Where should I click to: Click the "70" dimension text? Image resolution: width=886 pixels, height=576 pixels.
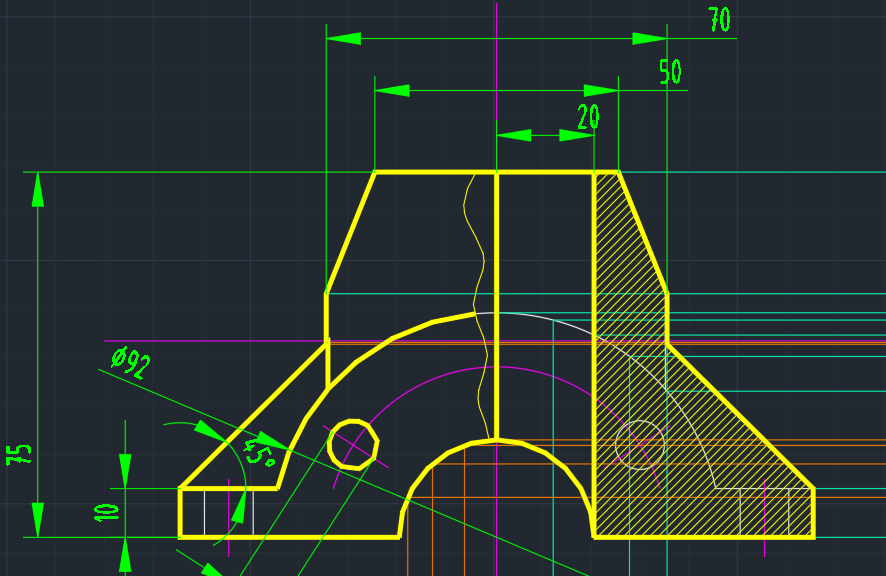(x=719, y=20)
